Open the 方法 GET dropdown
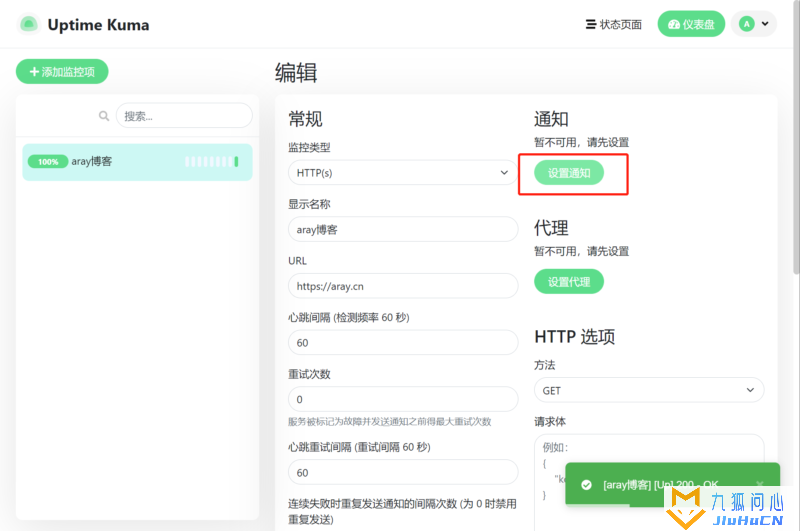 649,390
